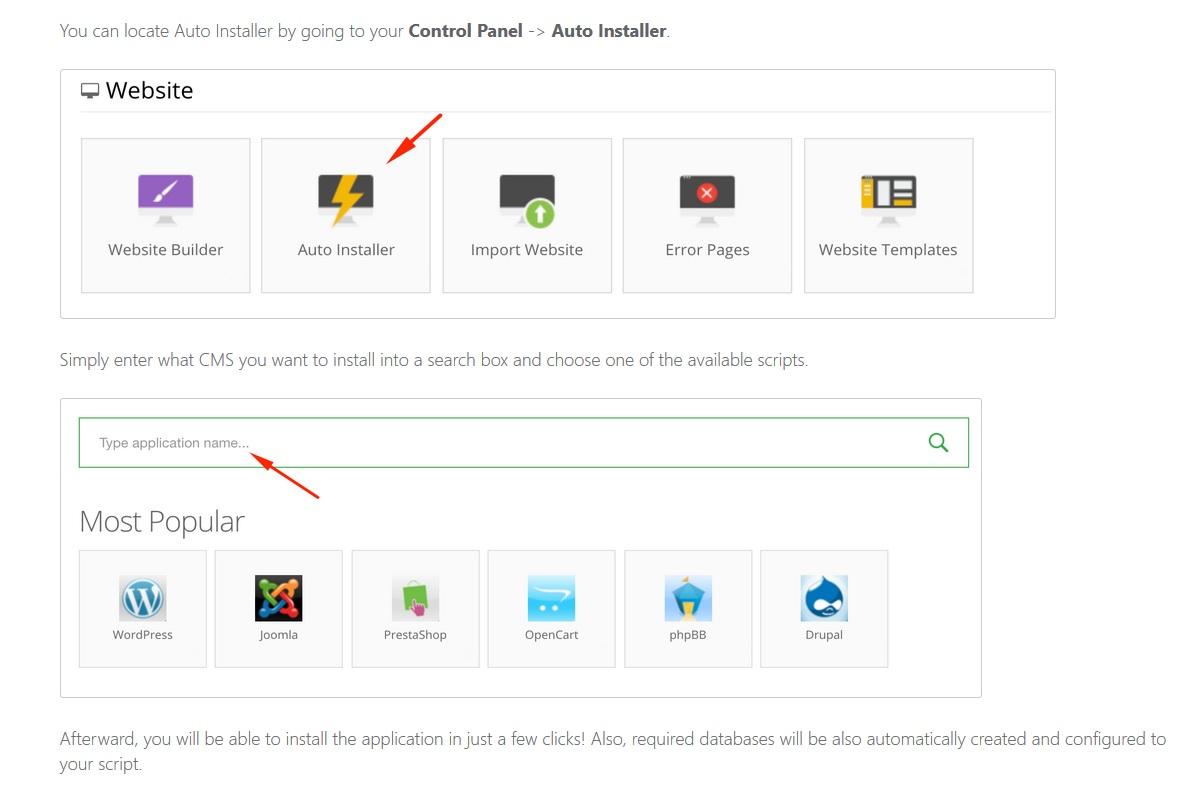Click the PrestaShop label
Screen dimensions: 1193x795
tap(415, 634)
